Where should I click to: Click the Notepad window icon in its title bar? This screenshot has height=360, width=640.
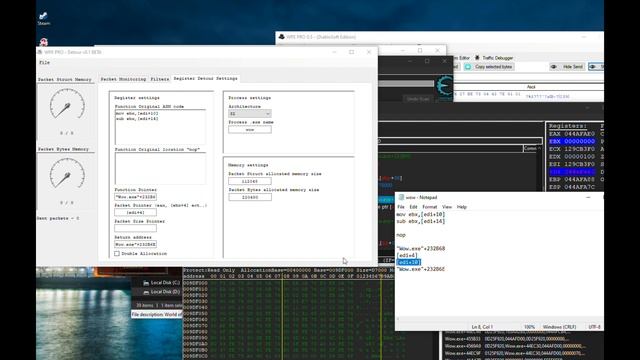pos(401,197)
